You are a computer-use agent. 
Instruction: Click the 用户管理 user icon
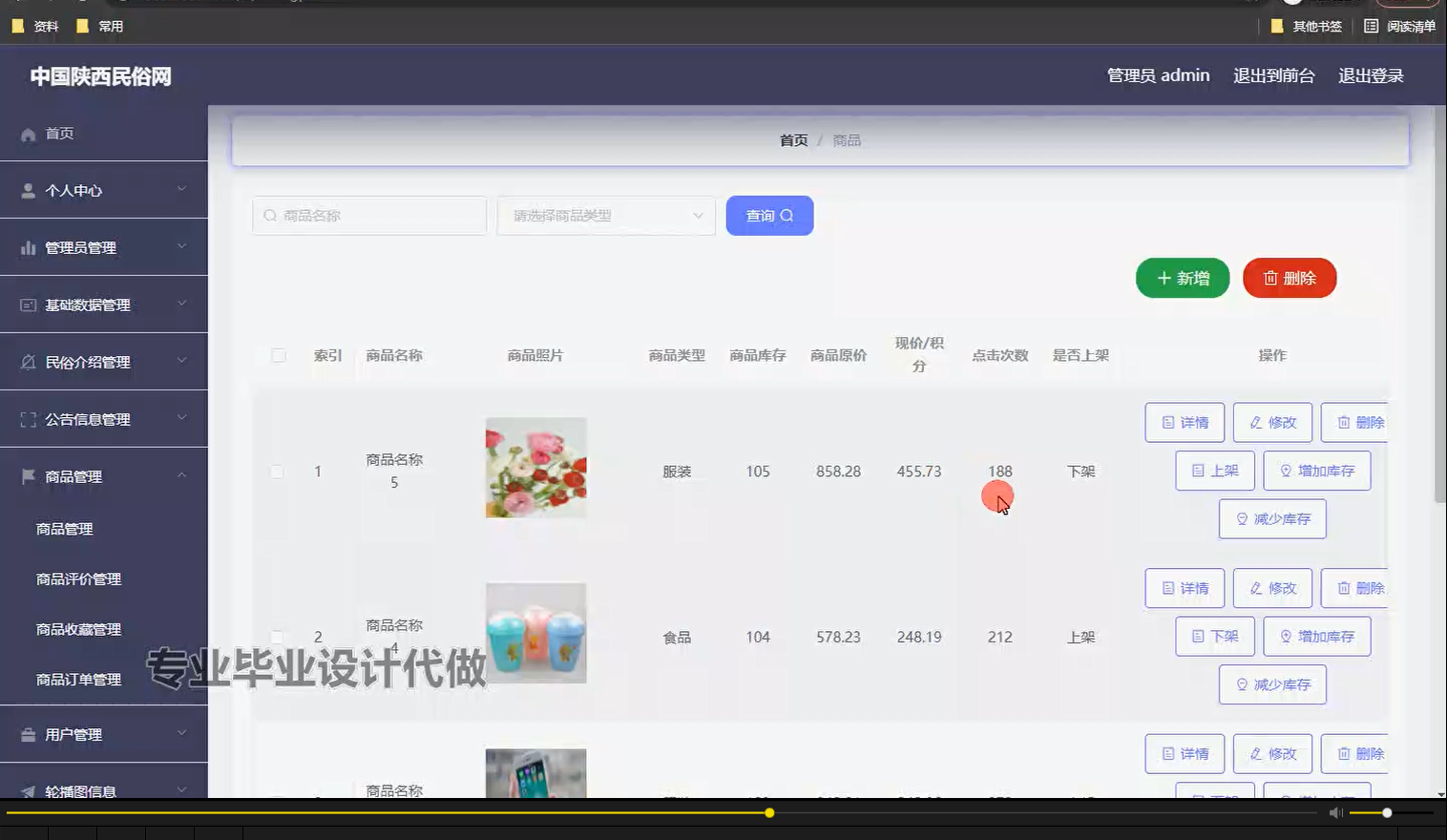(x=28, y=734)
